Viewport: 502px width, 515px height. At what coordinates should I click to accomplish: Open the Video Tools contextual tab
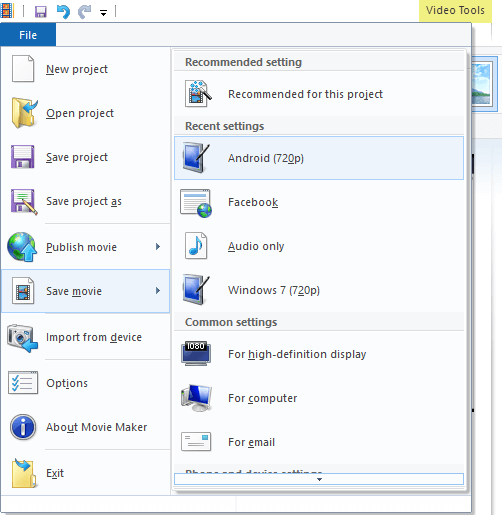[455, 10]
